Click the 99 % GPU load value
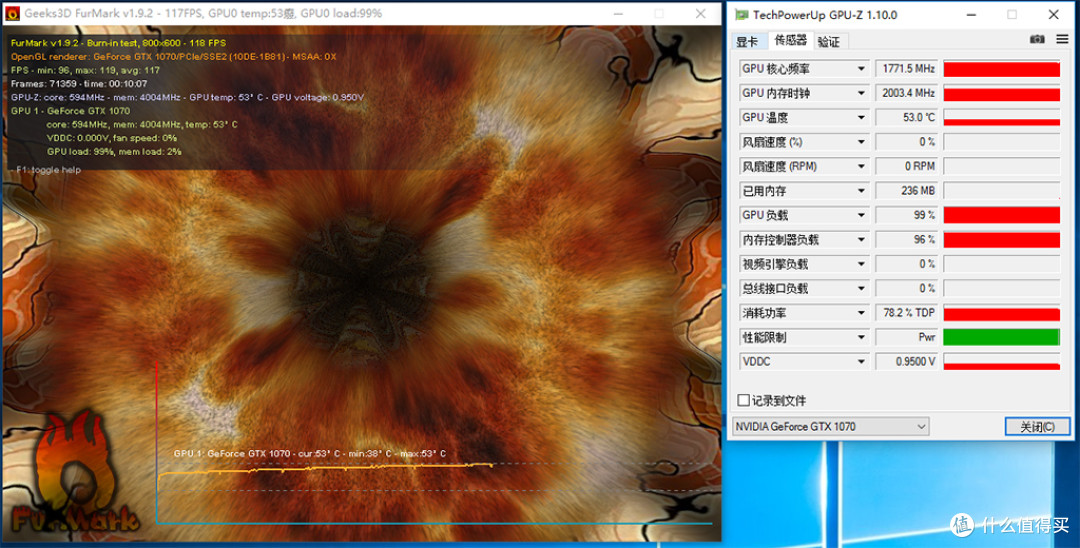This screenshot has width=1080, height=548. 906,215
